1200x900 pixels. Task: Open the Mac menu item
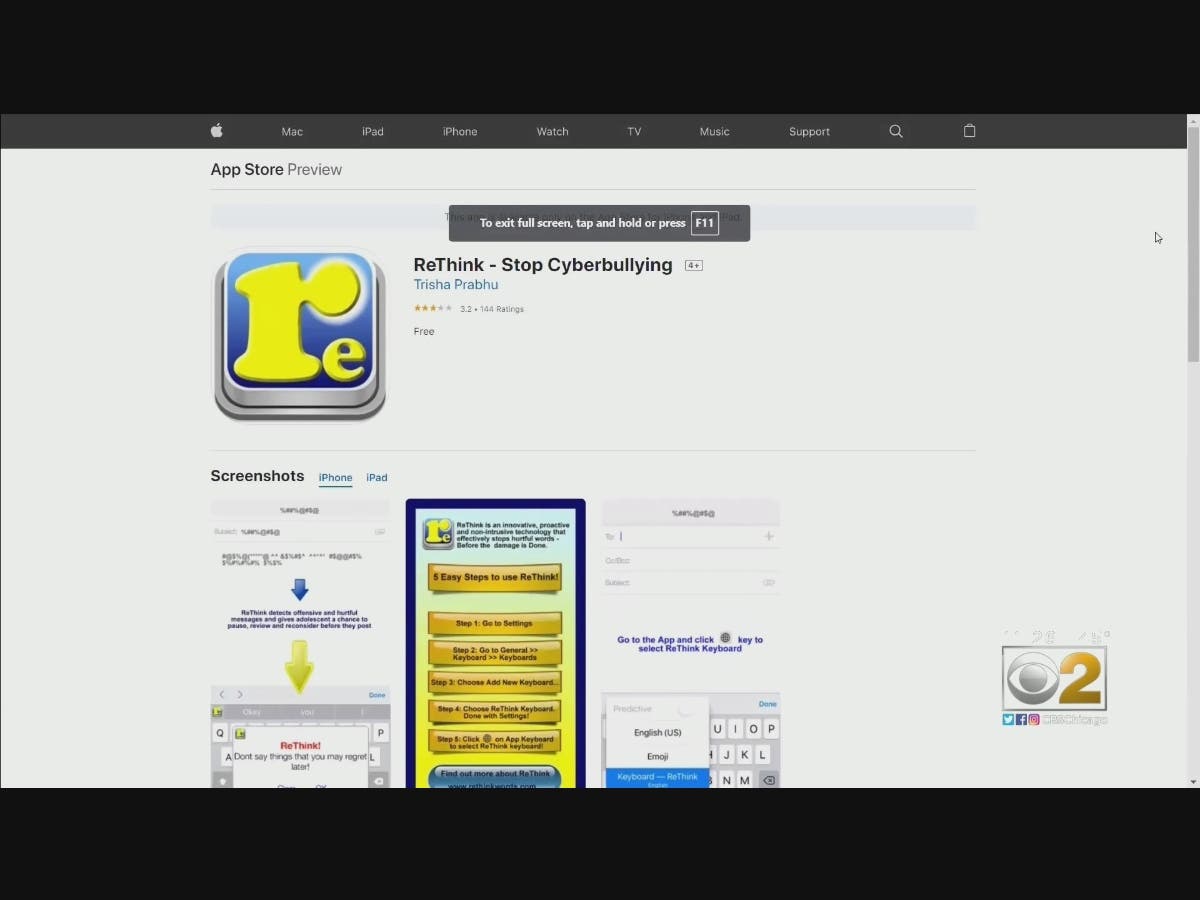point(292,132)
